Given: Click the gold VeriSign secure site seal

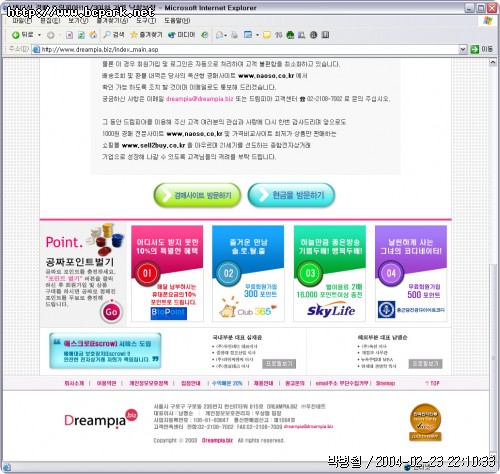Looking at the screenshot, I should 425,422.
